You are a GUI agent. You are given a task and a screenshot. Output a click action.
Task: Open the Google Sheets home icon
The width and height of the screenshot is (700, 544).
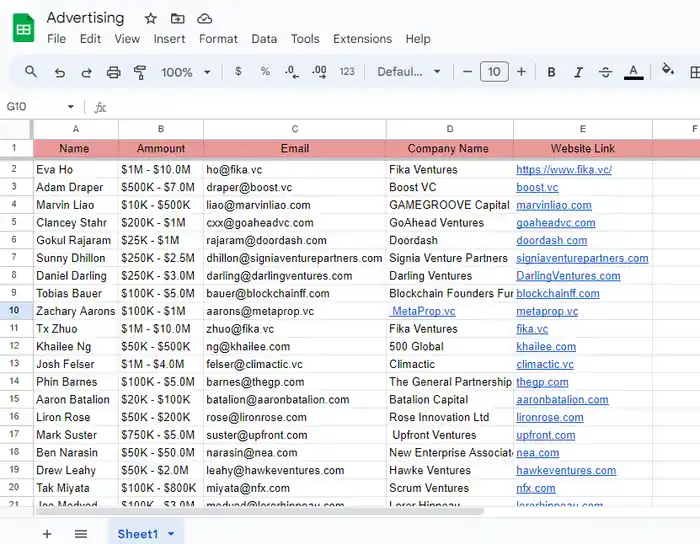[23, 28]
